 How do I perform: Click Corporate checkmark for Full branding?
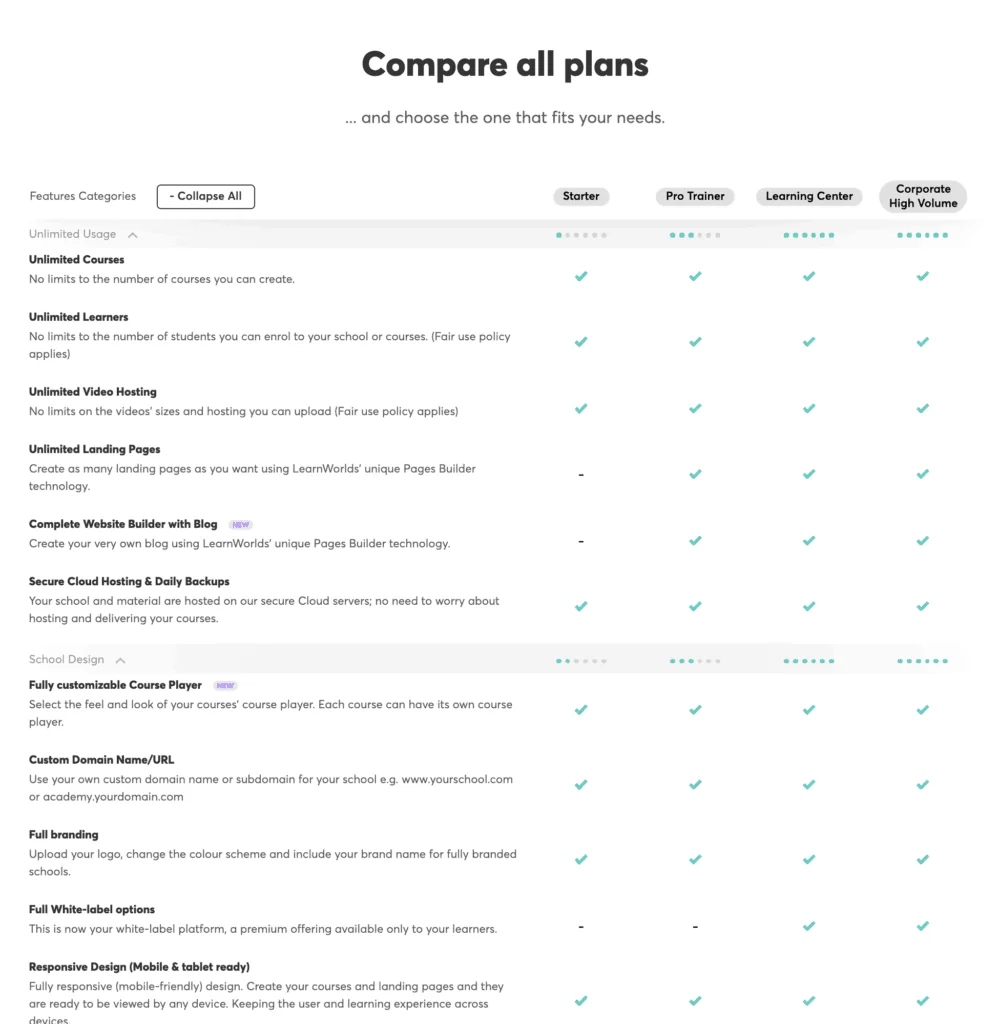[922, 859]
